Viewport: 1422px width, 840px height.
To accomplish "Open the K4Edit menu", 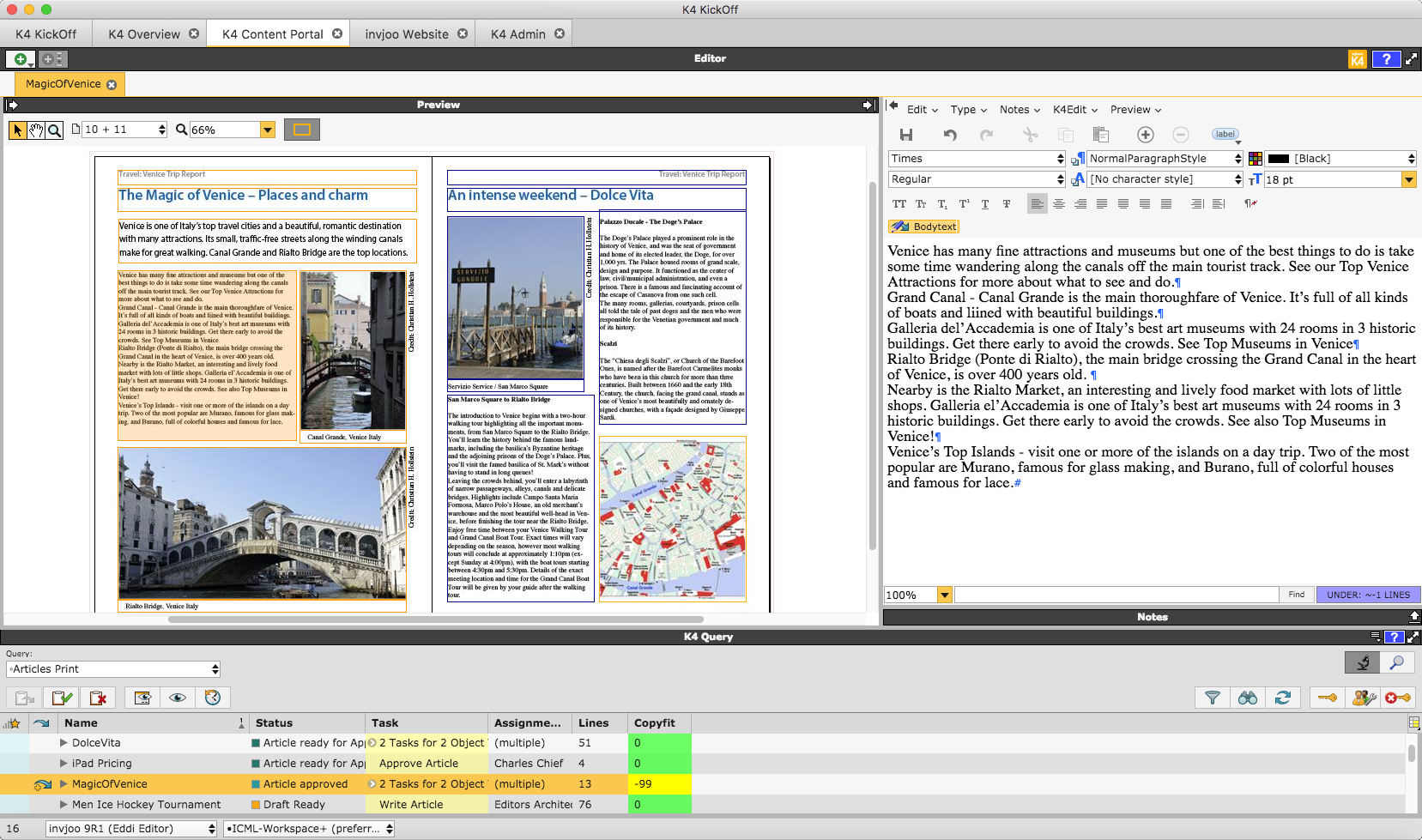I will pyautogui.click(x=1074, y=110).
